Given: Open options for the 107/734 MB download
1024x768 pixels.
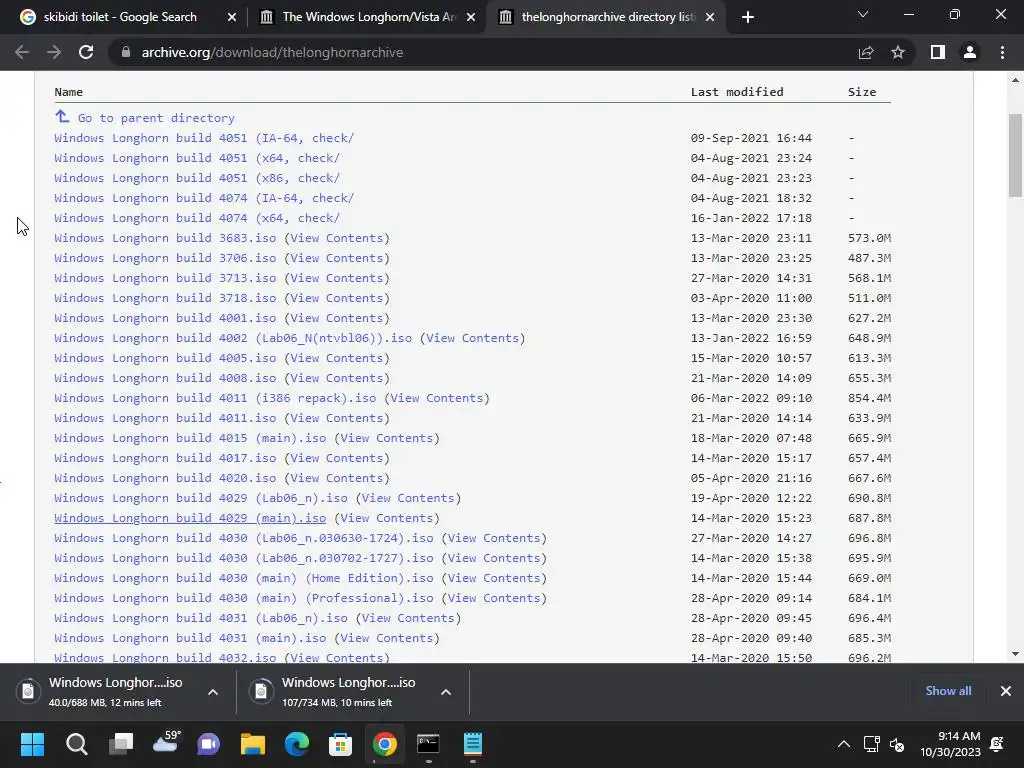Looking at the screenshot, I should [446, 692].
